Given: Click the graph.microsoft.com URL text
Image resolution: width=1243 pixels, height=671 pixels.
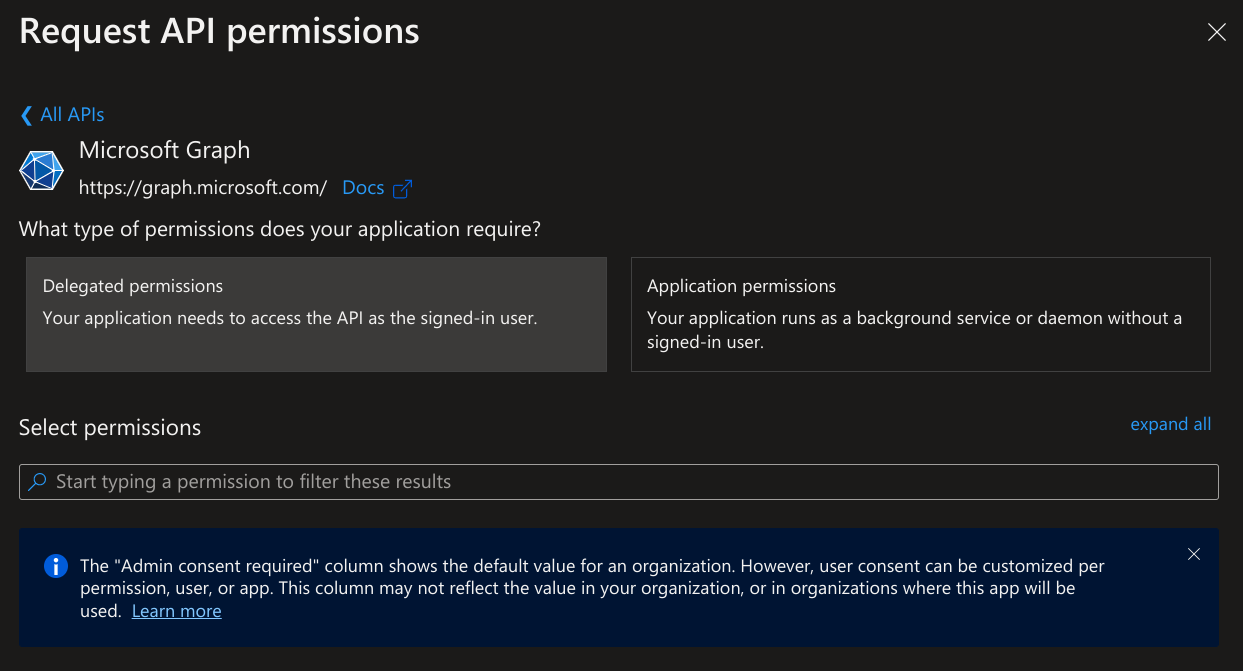Looking at the screenshot, I should [x=203, y=188].
